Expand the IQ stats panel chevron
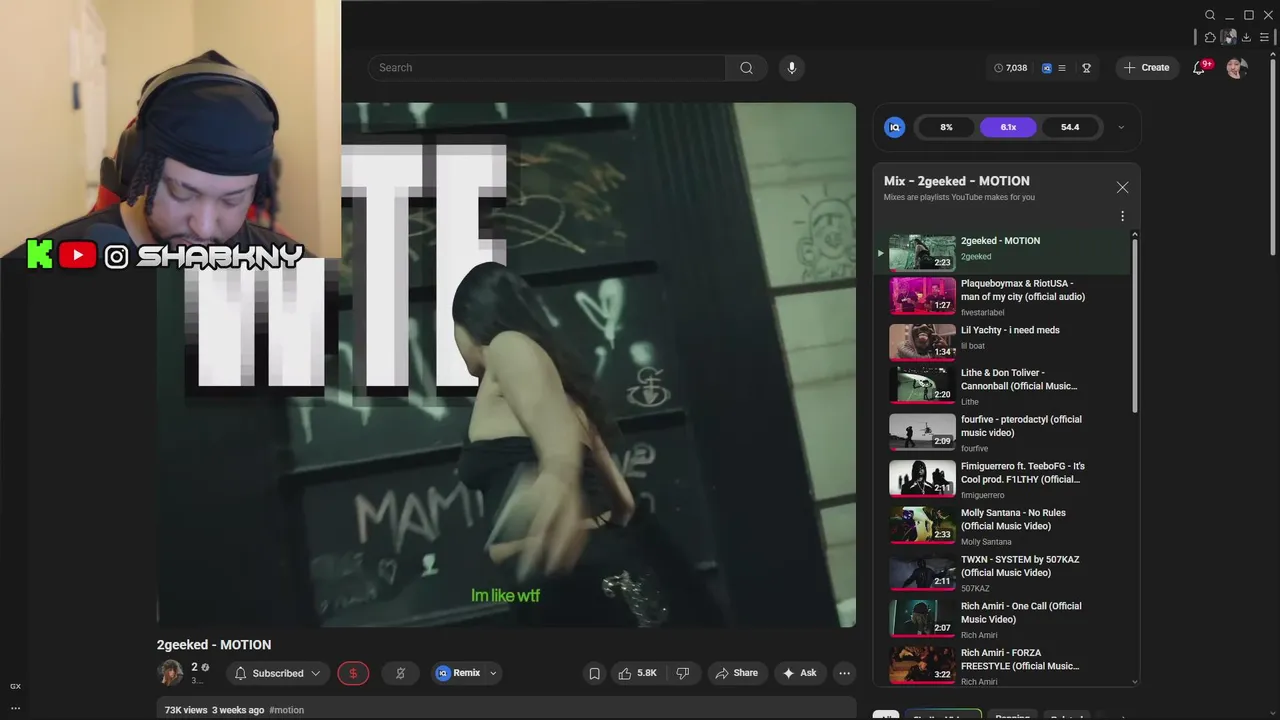The width and height of the screenshot is (1280, 720). [1121, 127]
